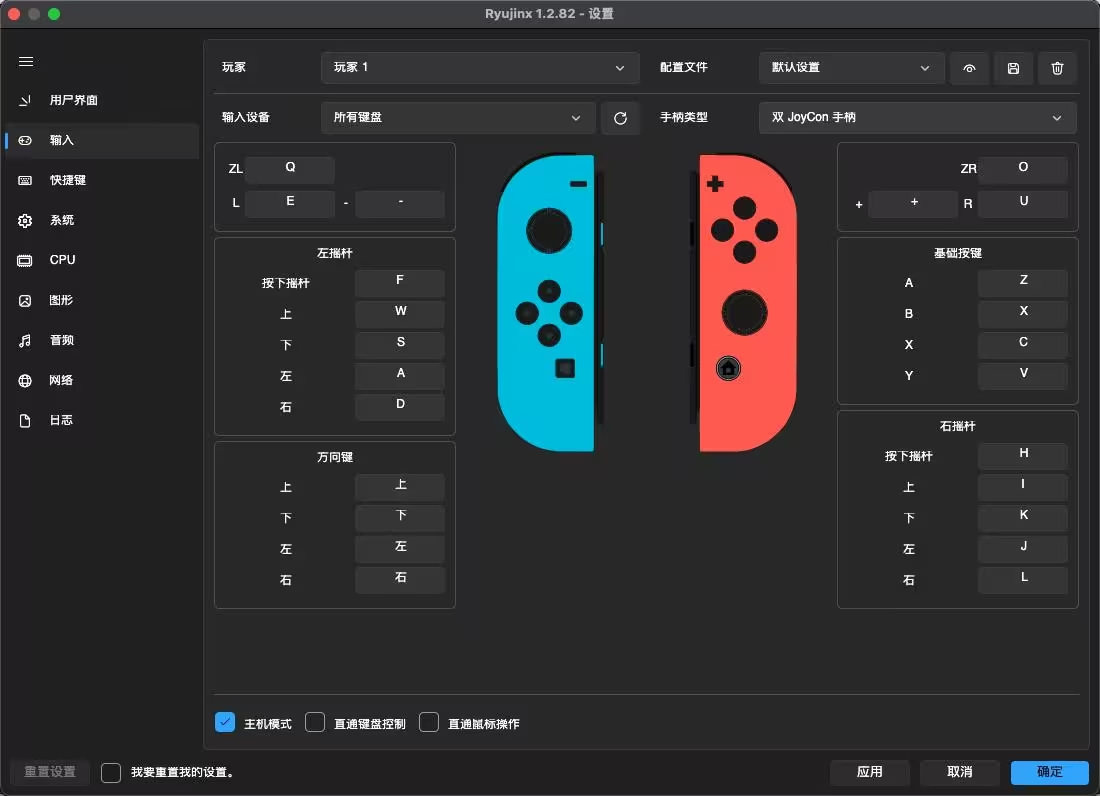Open the 音频 (Audio) settings section
1100x796 pixels.
60,340
